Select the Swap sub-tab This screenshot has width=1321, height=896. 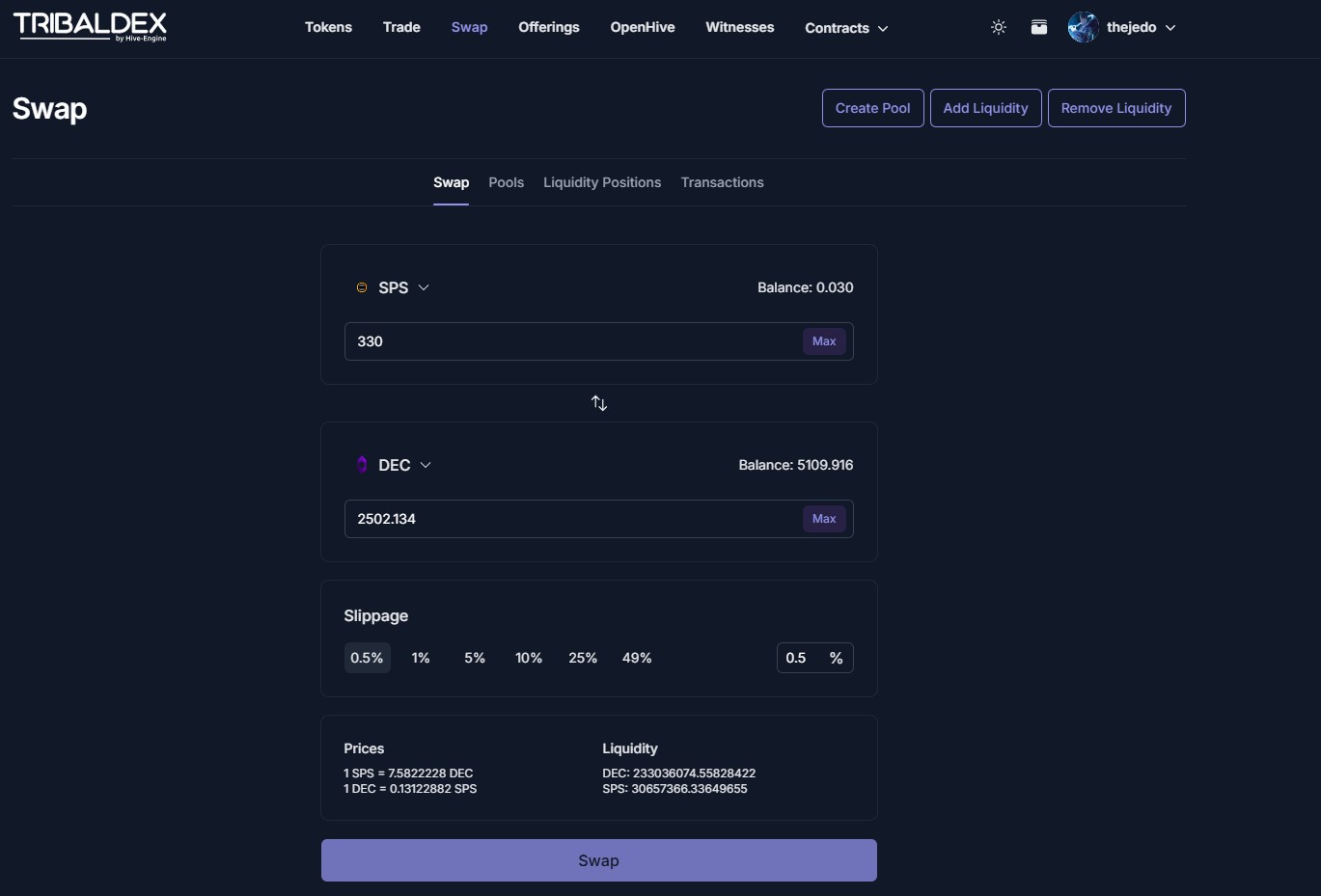(x=451, y=182)
